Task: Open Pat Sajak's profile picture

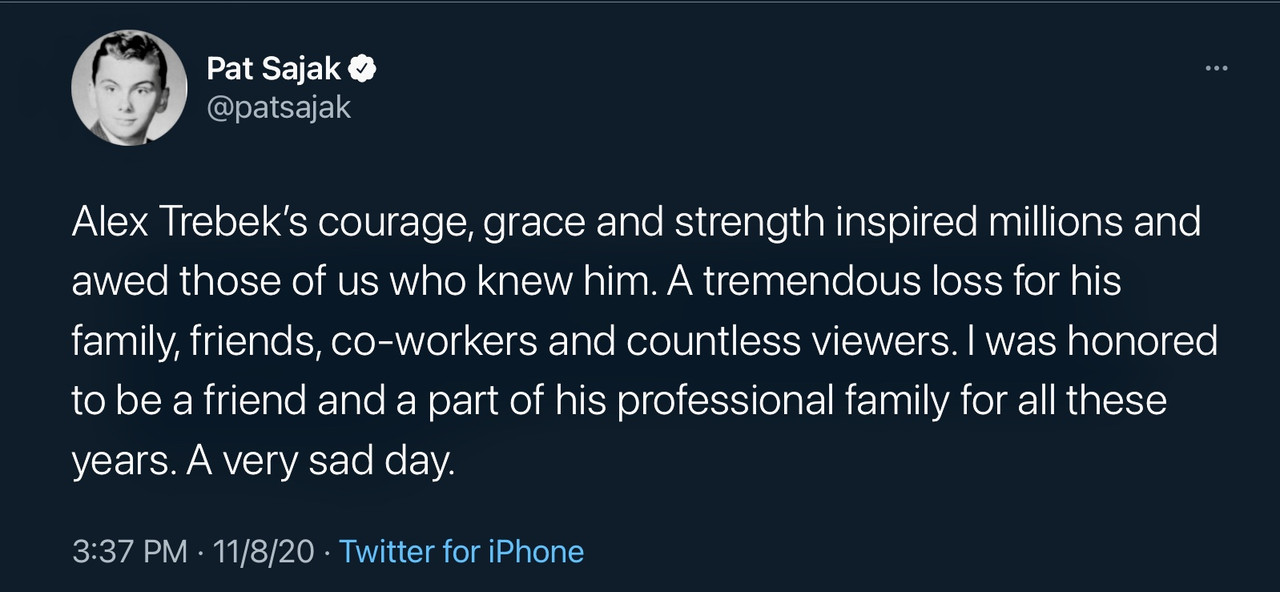Action: 129,88
